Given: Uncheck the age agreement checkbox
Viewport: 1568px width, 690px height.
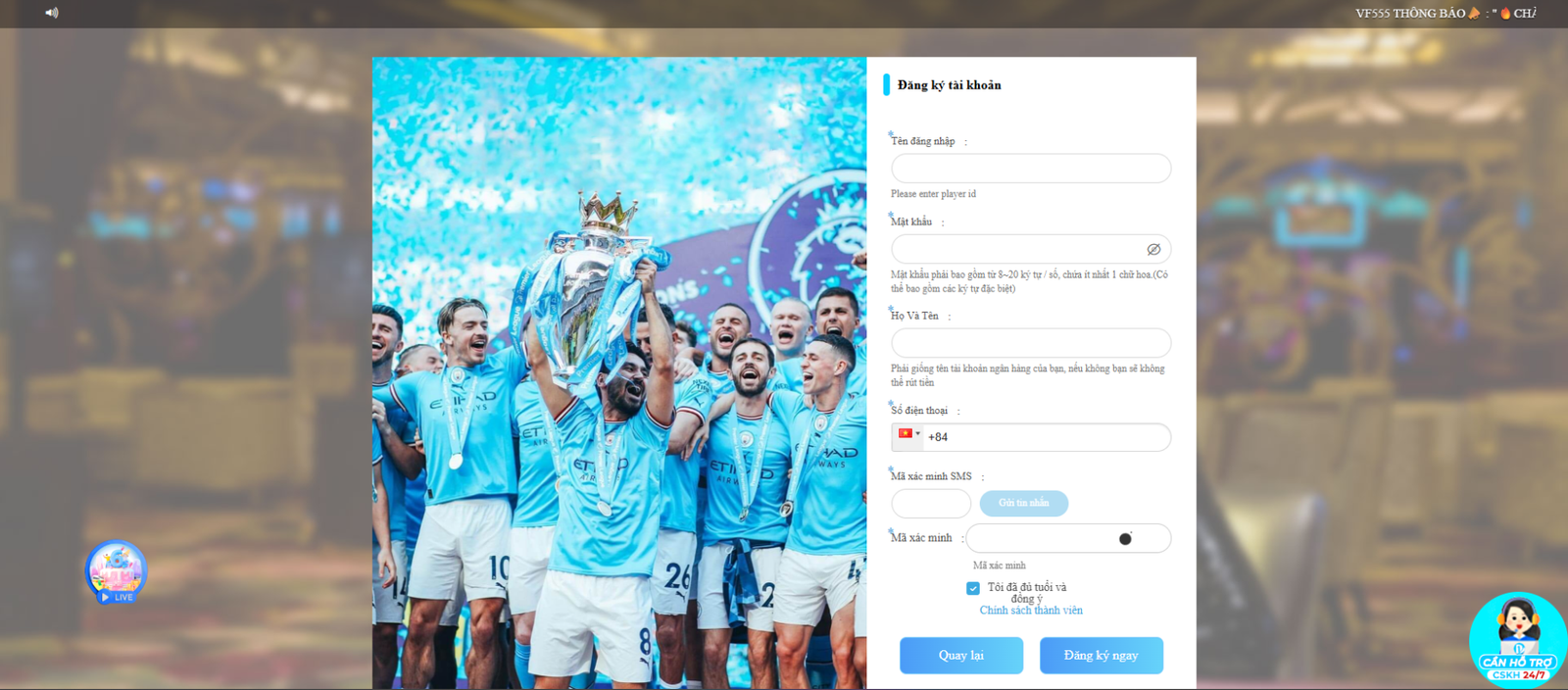Looking at the screenshot, I should [973, 588].
